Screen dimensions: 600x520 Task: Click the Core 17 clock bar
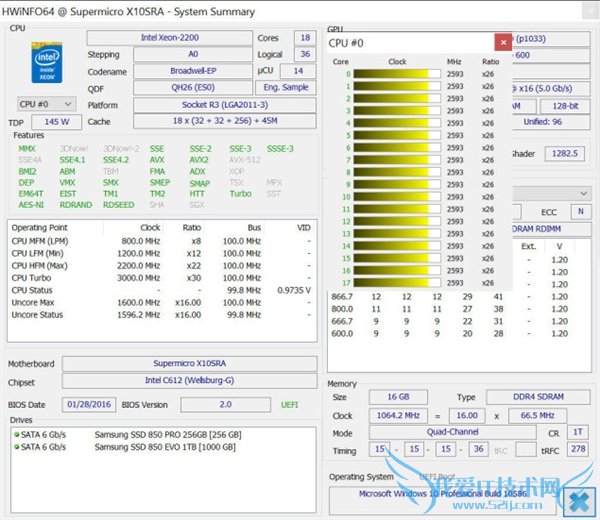(397, 283)
